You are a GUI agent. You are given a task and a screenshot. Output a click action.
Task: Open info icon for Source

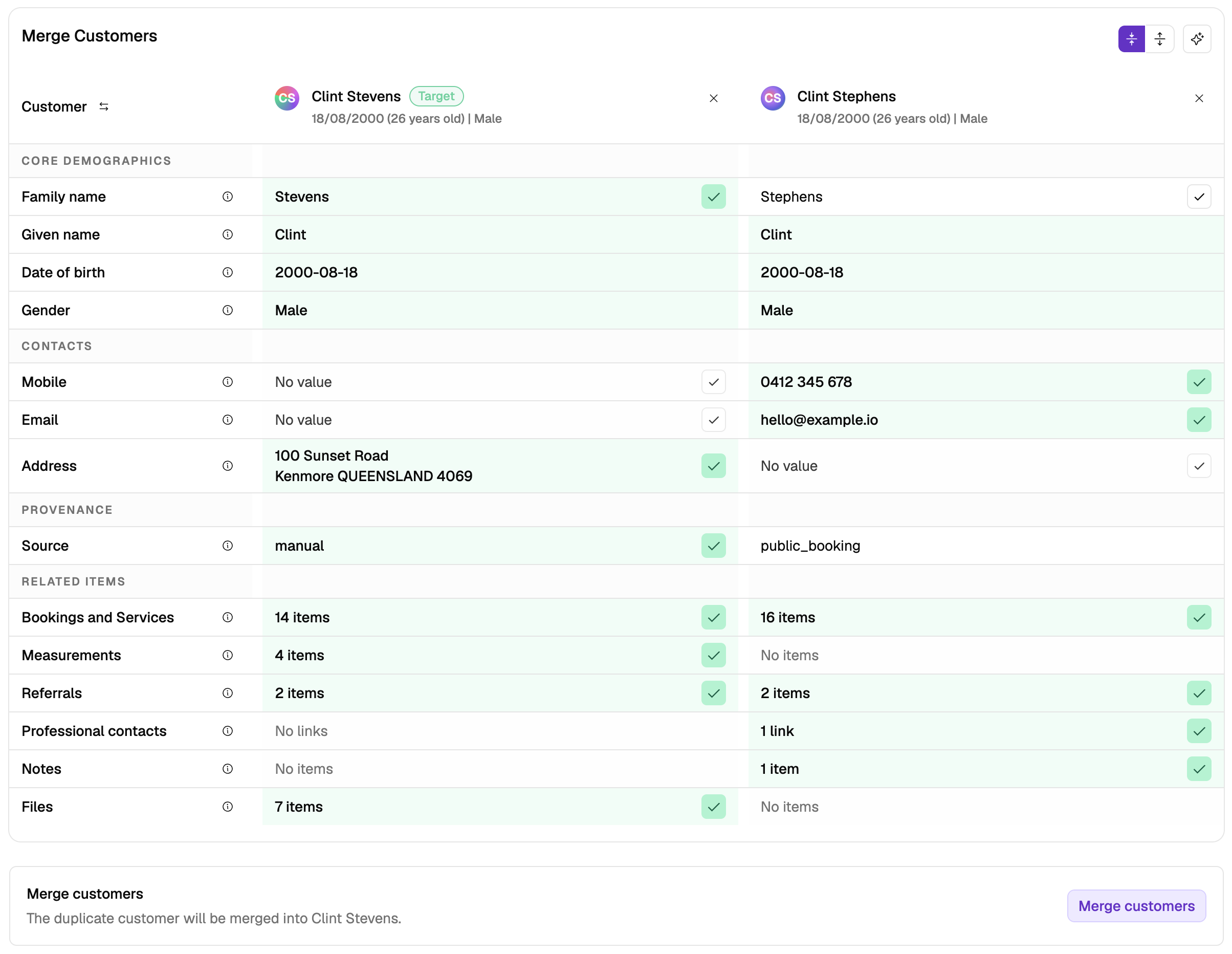coord(227,546)
